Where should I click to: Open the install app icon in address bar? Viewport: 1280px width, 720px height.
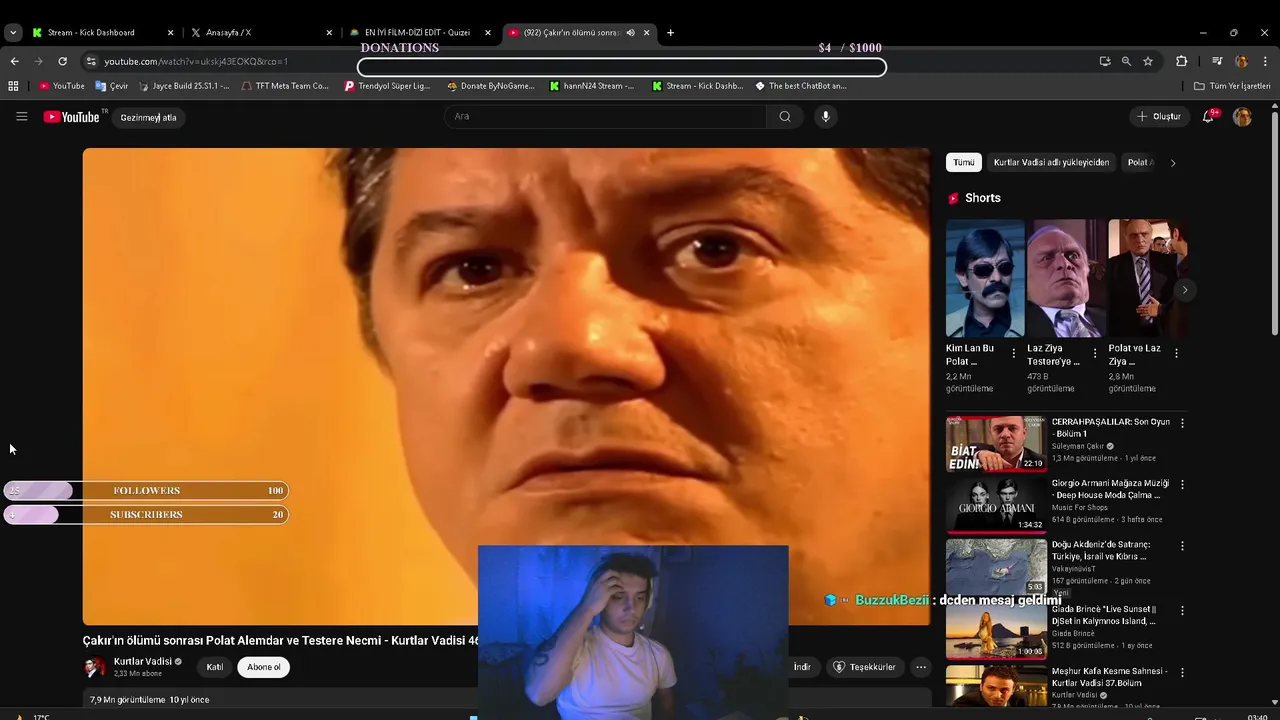click(1104, 61)
